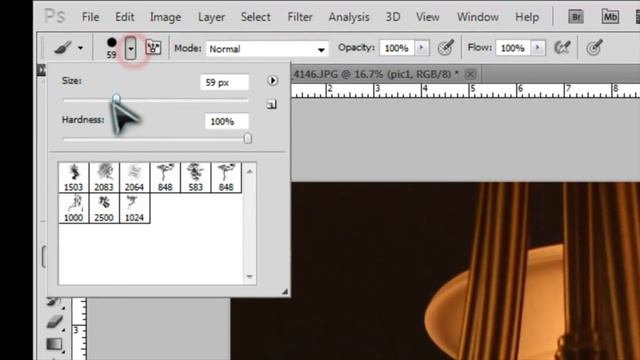
Task: Select the Eraser tool
Action: (54, 321)
